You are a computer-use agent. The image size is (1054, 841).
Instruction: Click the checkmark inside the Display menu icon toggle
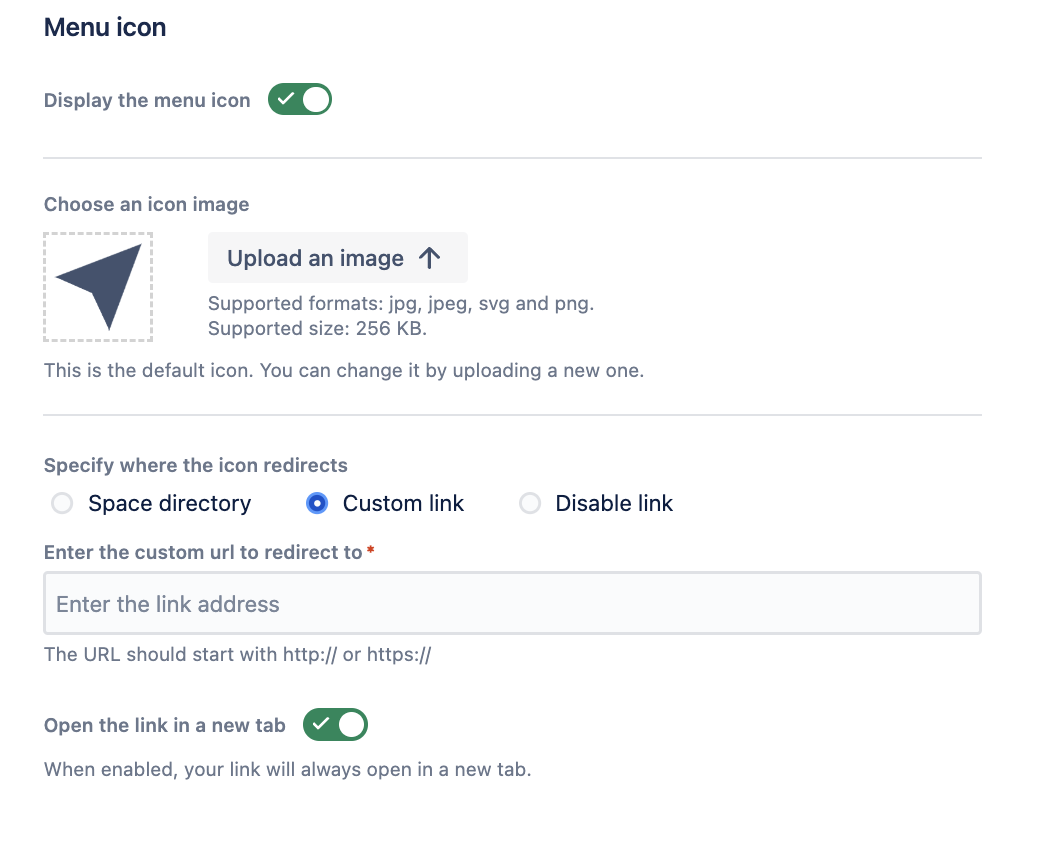(x=286, y=100)
